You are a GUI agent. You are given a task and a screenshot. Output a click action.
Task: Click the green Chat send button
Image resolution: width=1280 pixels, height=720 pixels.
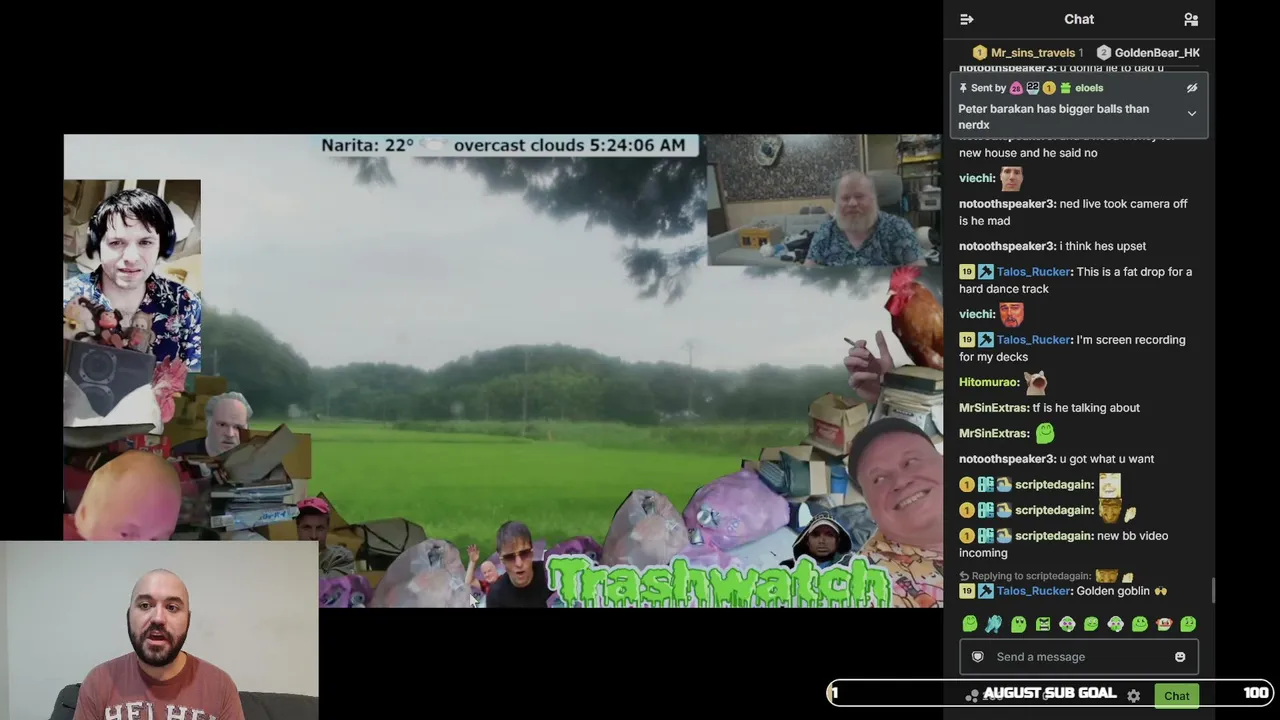1176,696
